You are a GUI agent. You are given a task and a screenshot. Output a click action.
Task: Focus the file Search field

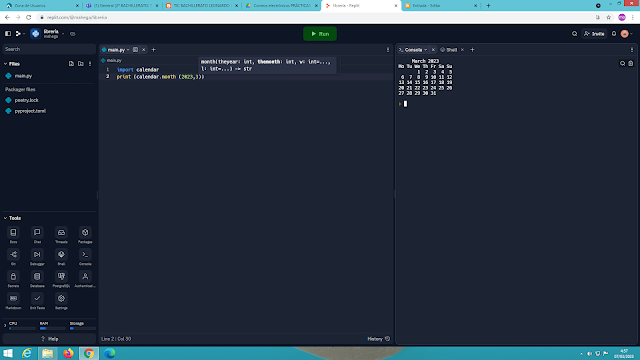[x=49, y=49]
